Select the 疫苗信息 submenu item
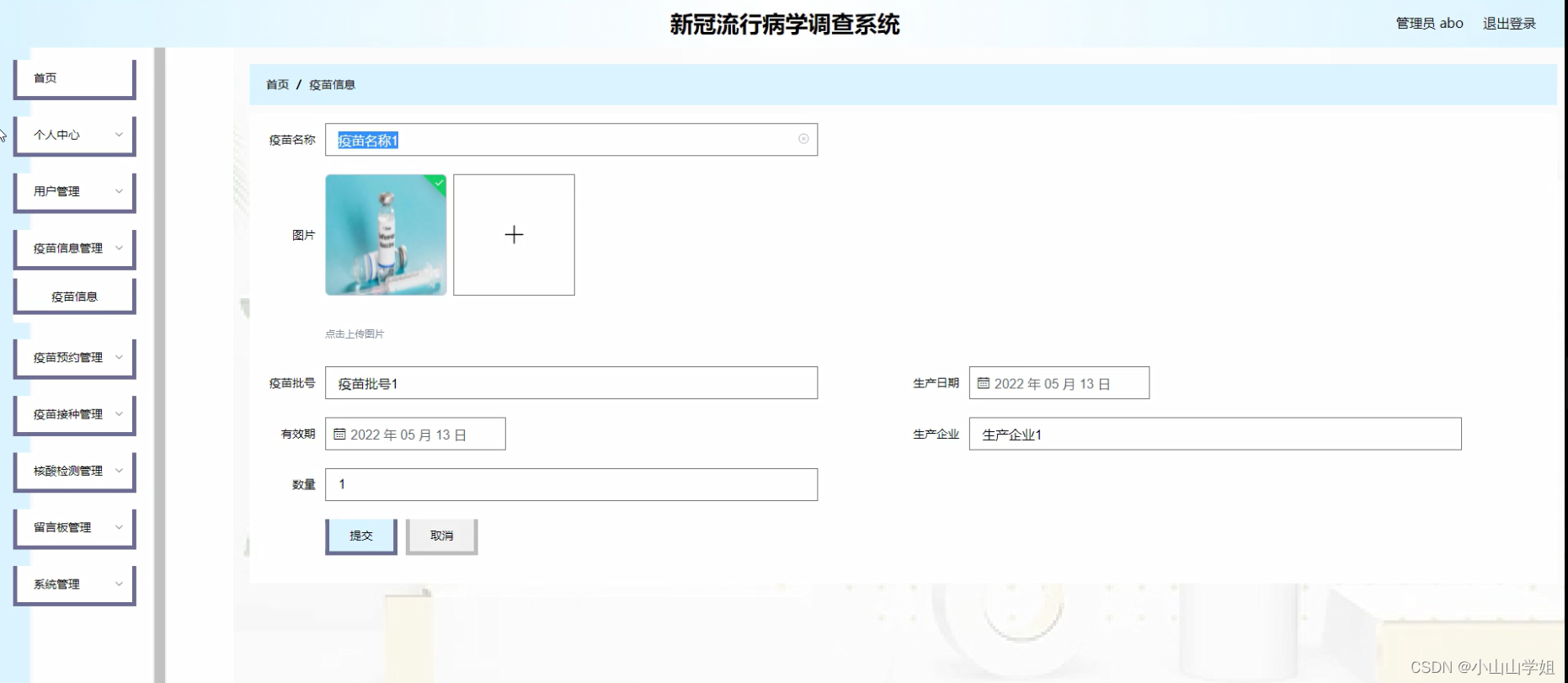The height and width of the screenshot is (683, 1568). [75, 296]
